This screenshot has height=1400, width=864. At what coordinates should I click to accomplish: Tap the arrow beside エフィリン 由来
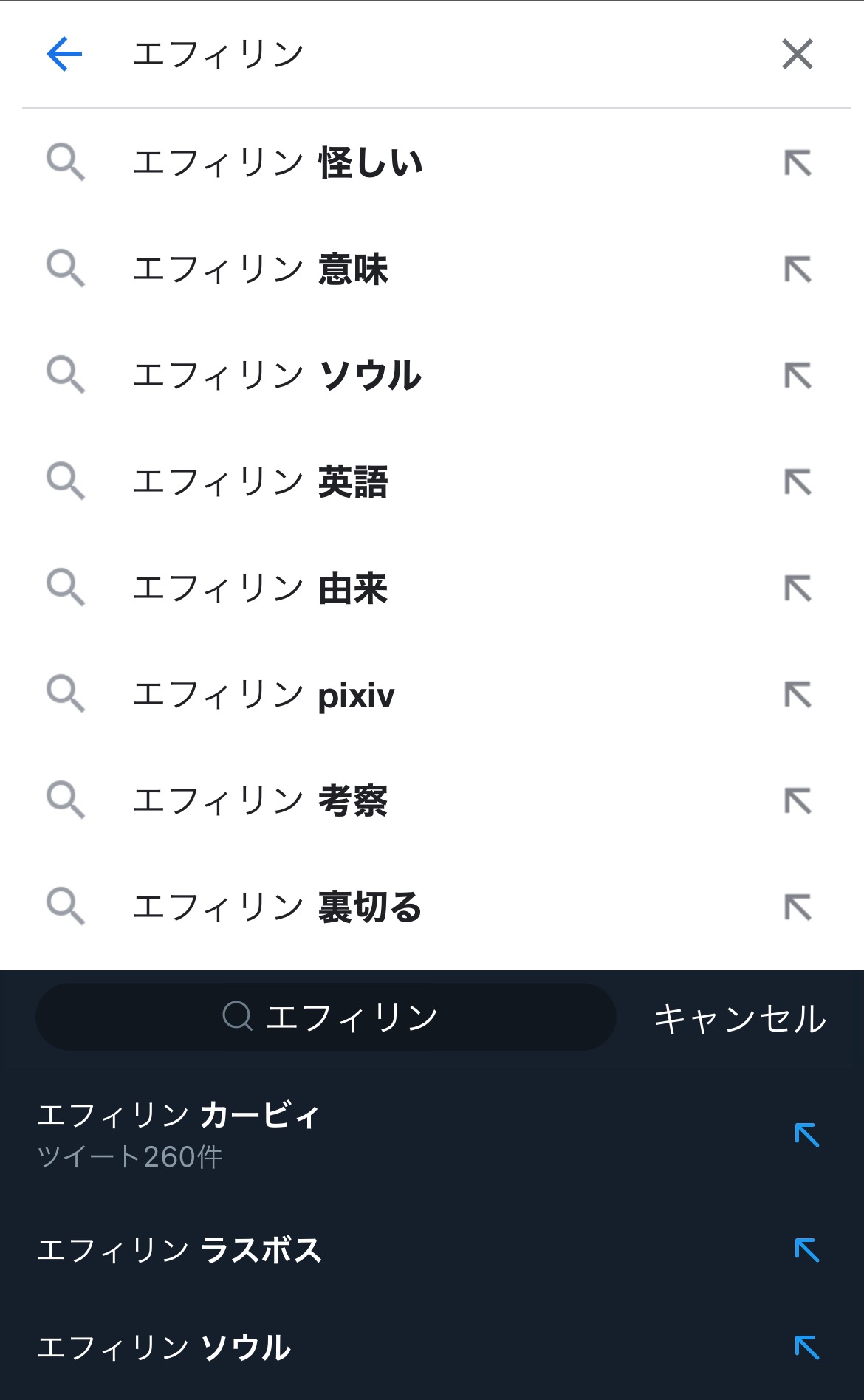(x=798, y=589)
